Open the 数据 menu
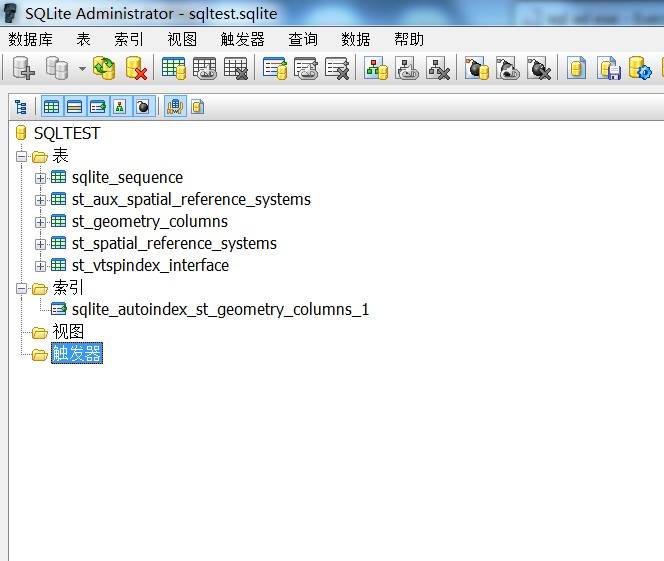664x561 pixels. (x=356, y=39)
